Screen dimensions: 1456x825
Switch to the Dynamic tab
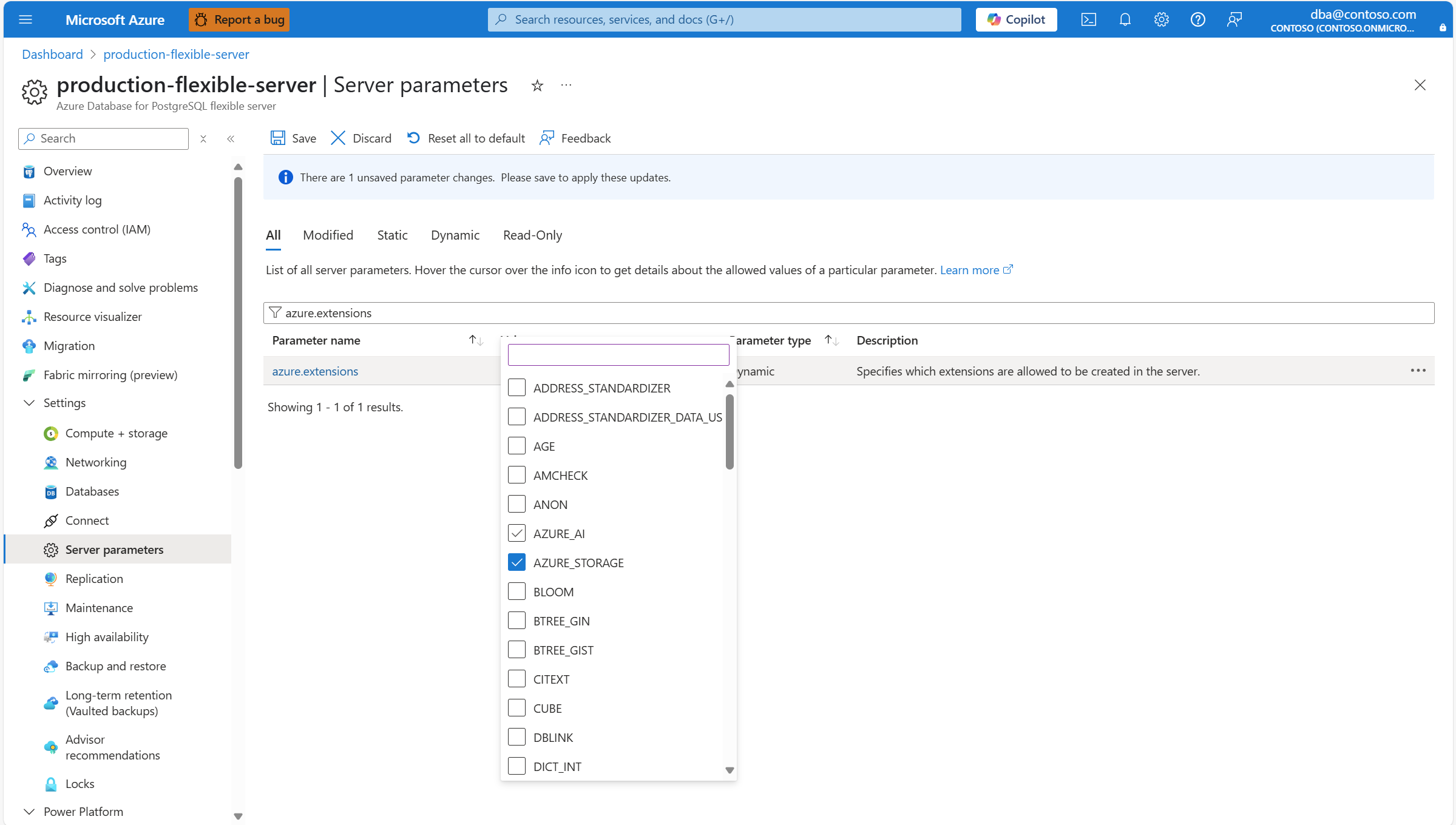(455, 235)
